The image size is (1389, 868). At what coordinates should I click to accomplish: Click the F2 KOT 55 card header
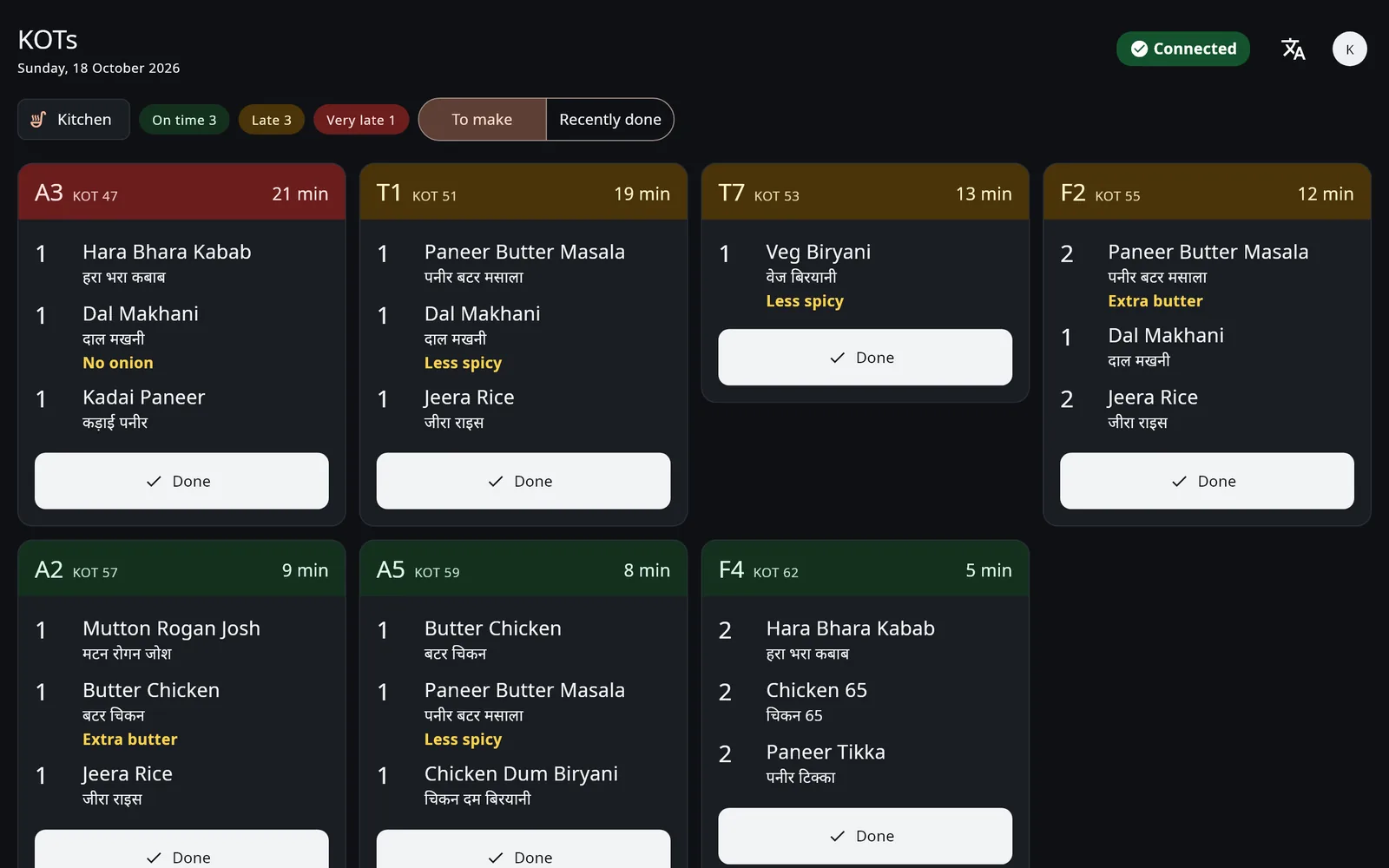(x=1207, y=192)
